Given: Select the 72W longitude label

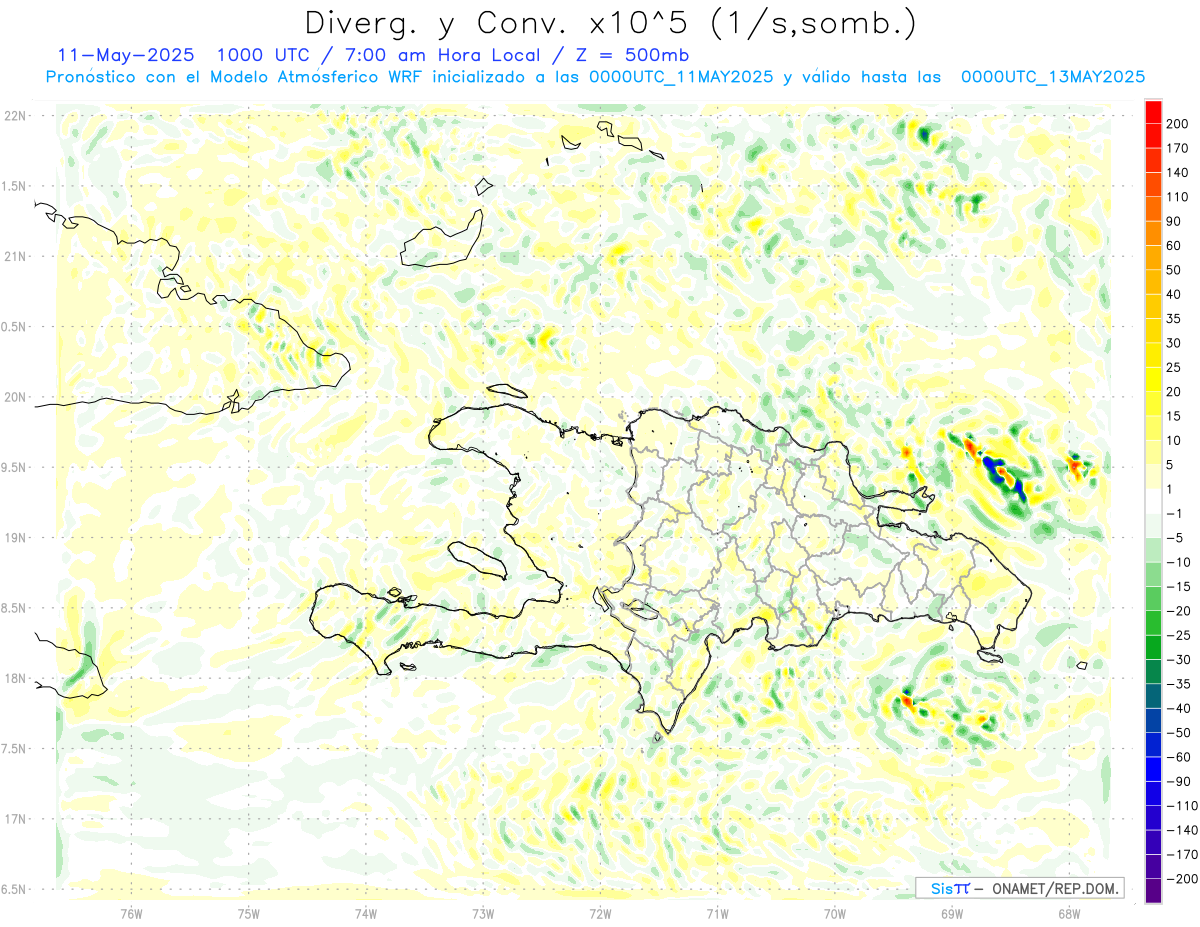Looking at the screenshot, I should [x=600, y=913].
